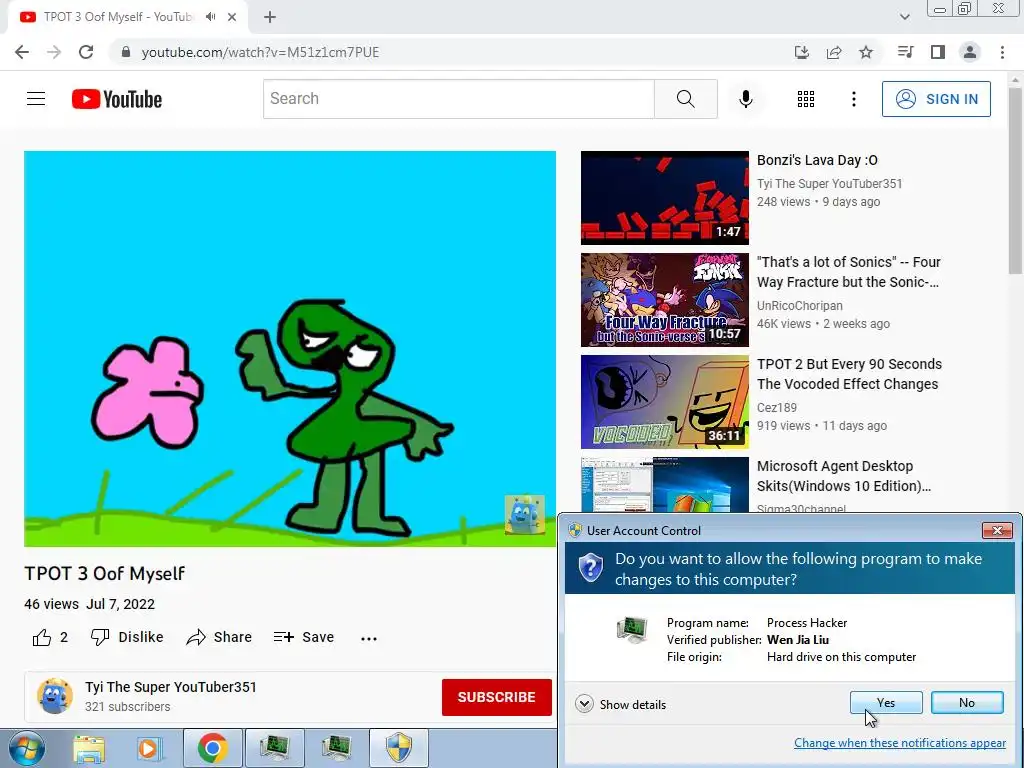This screenshot has height=768, width=1024.
Task: Mute the tab via speaker icon
Action: tap(210, 17)
